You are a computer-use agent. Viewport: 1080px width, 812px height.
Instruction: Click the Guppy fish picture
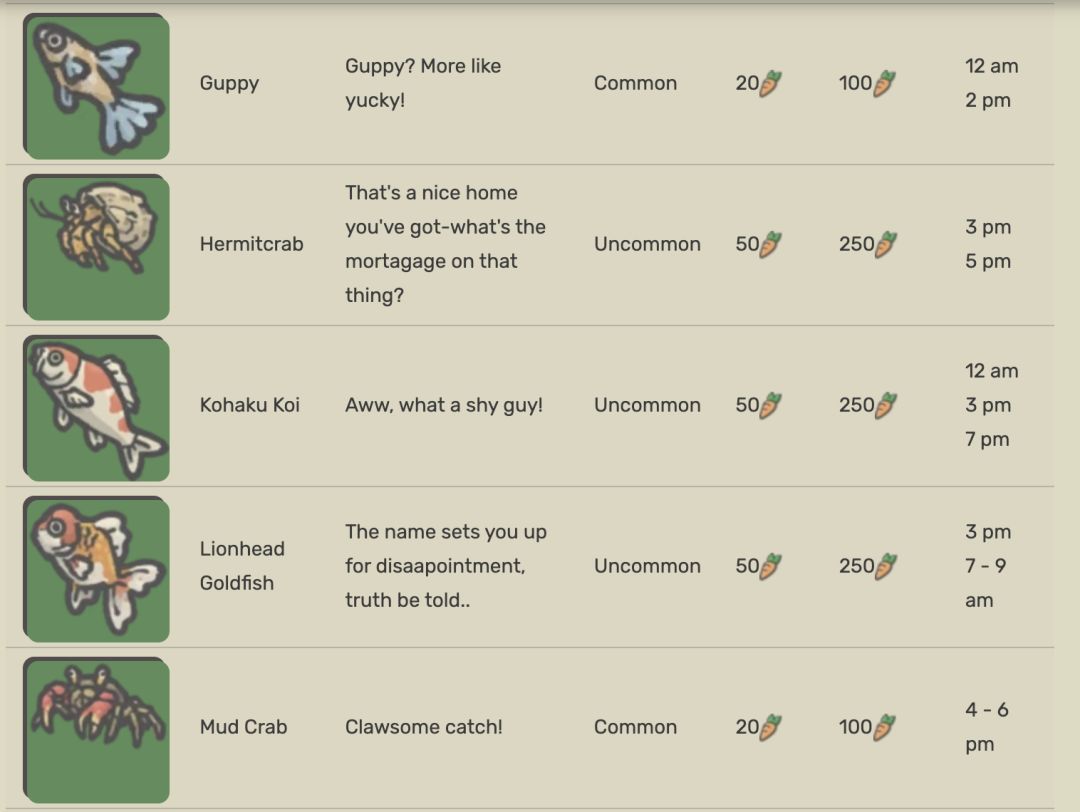pyautogui.click(x=96, y=86)
